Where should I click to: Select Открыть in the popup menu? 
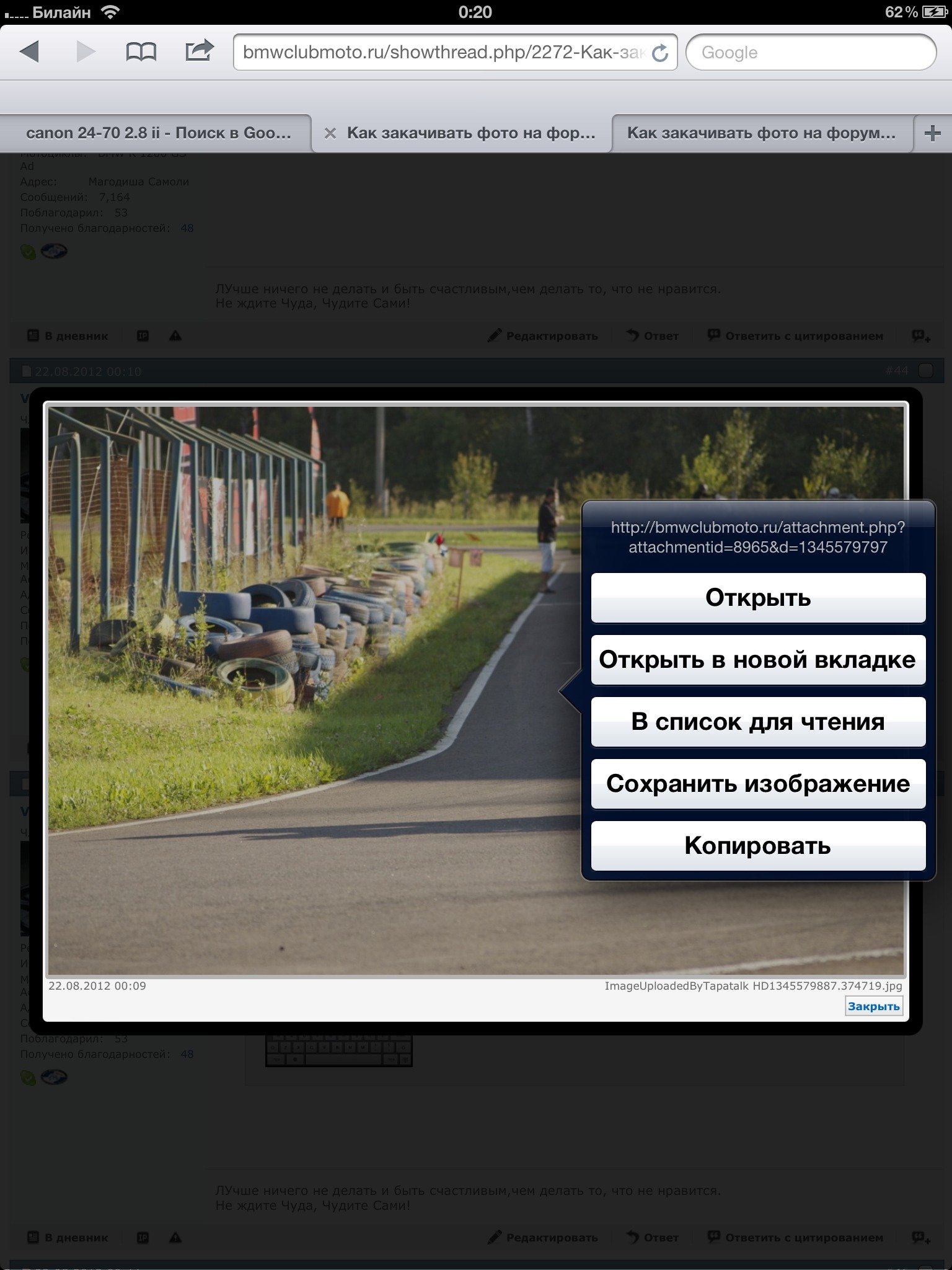(757, 598)
